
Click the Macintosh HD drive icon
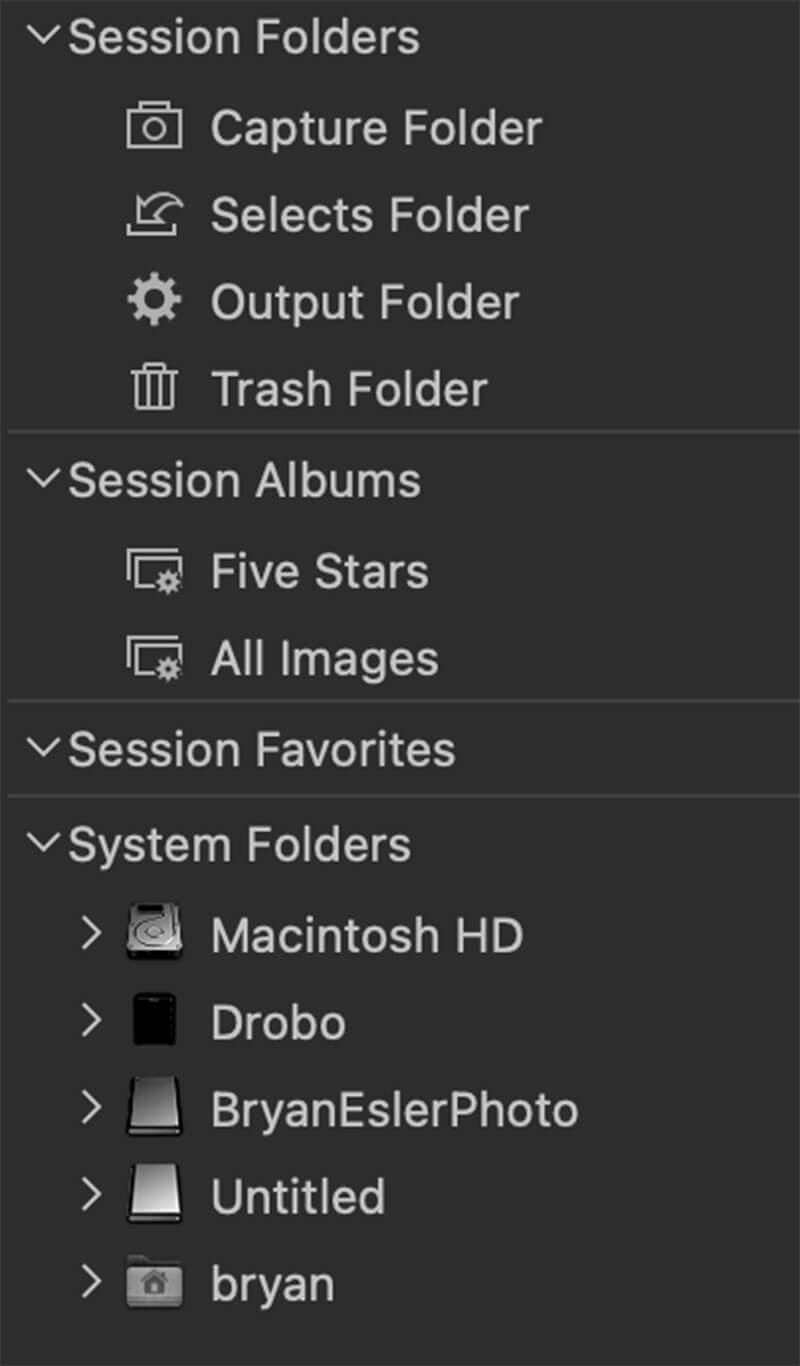point(154,935)
